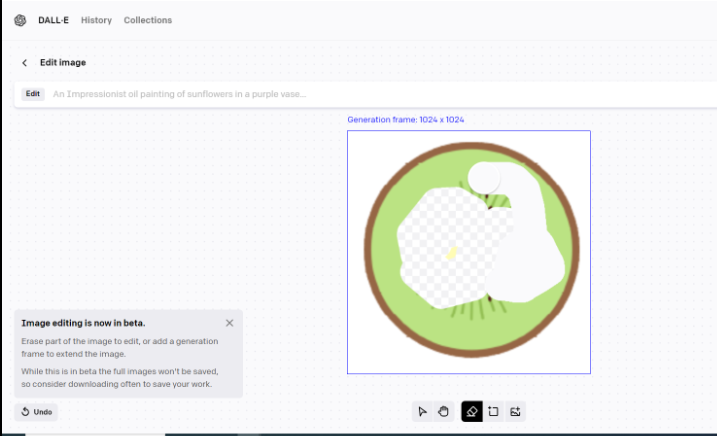Focus the prompt description input field
This screenshot has height=436, width=717.
380,94
